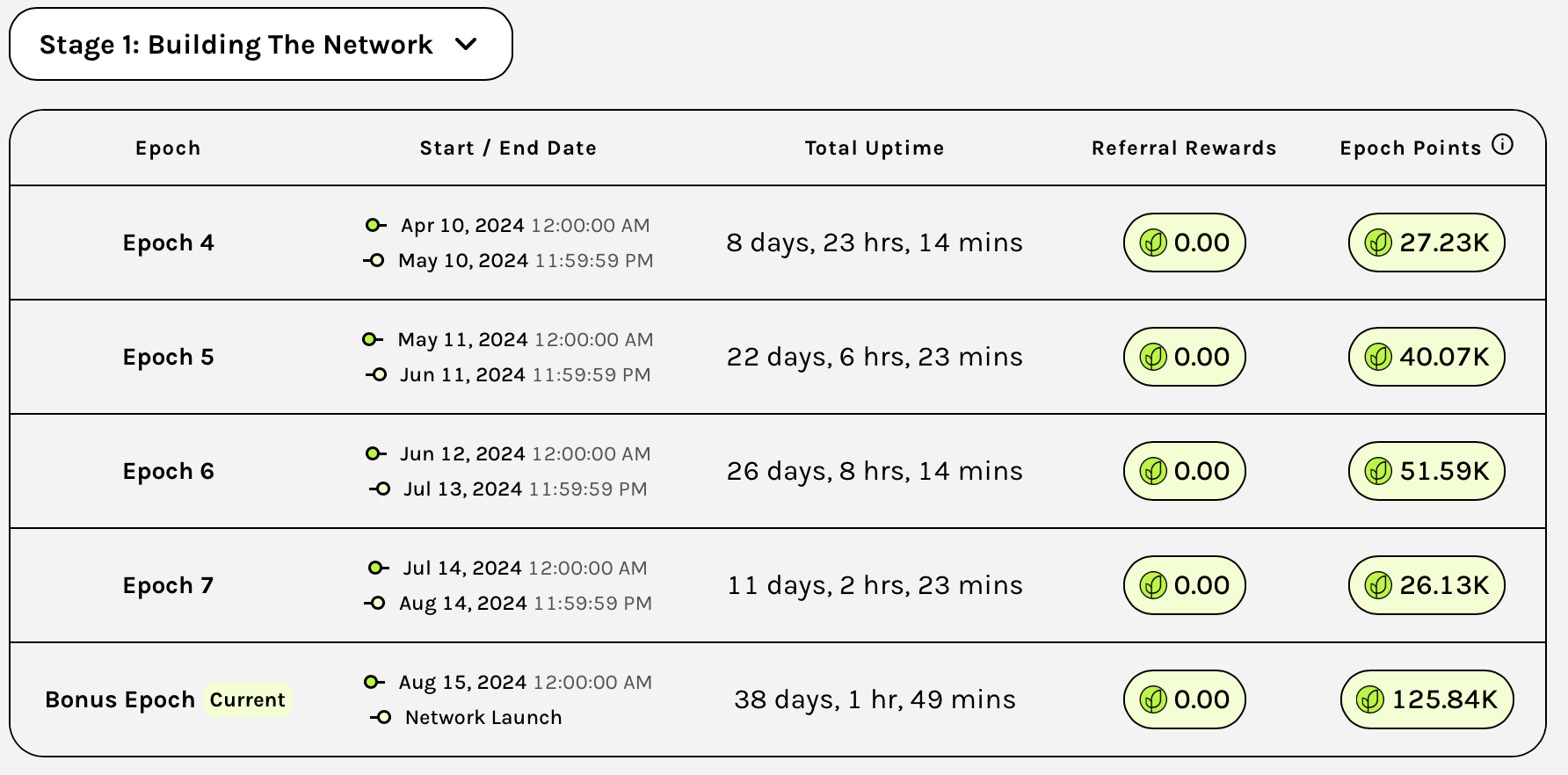
Task: Click the Total Uptime column header
Action: click(x=875, y=148)
